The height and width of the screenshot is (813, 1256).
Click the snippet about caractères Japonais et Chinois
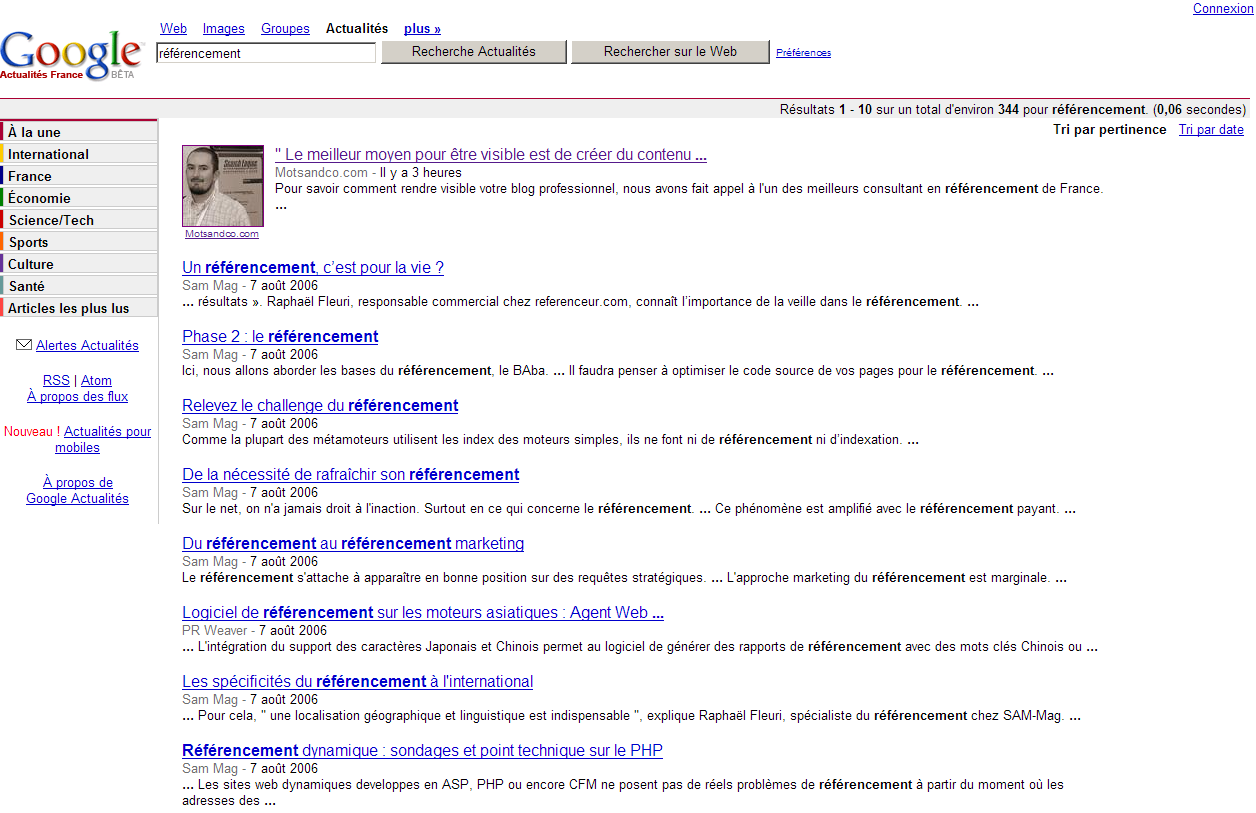point(640,647)
